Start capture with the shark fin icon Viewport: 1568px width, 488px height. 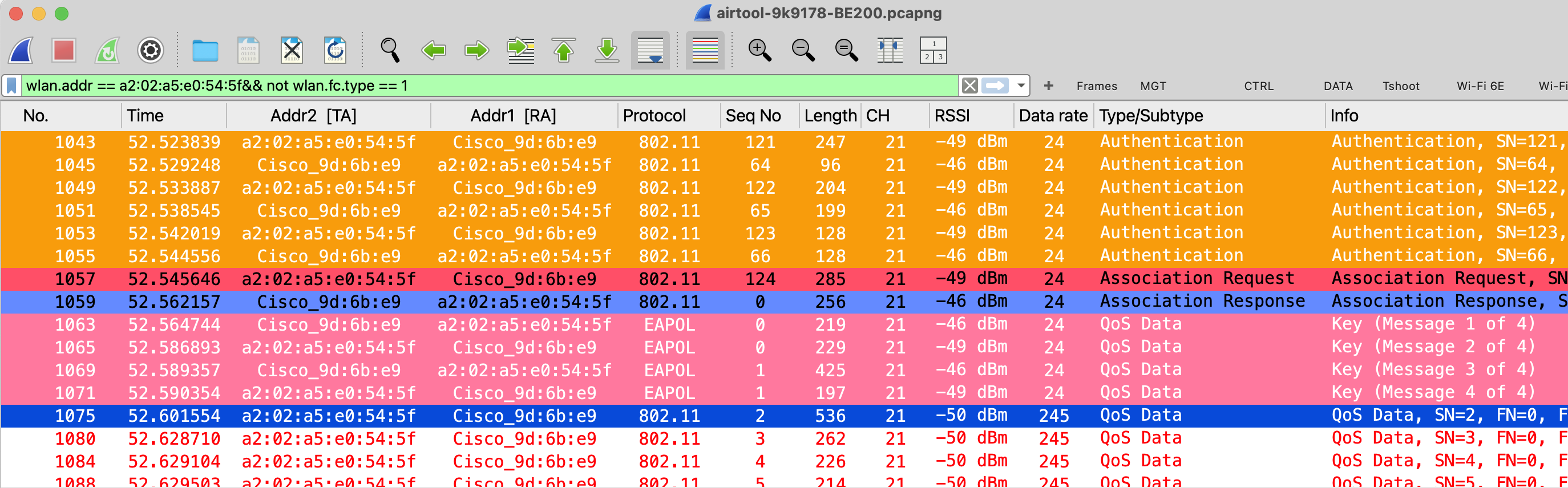21,51
